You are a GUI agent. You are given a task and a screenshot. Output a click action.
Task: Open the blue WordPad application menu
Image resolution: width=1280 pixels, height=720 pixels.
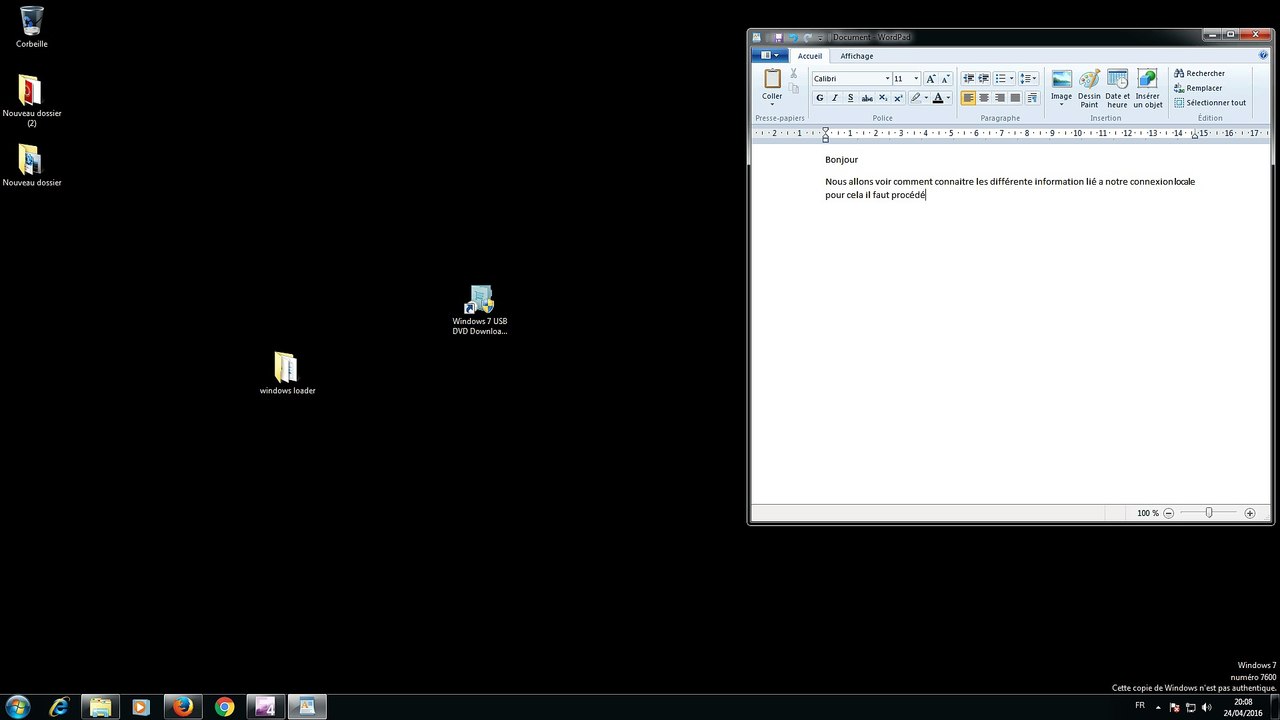click(x=769, y=56)
